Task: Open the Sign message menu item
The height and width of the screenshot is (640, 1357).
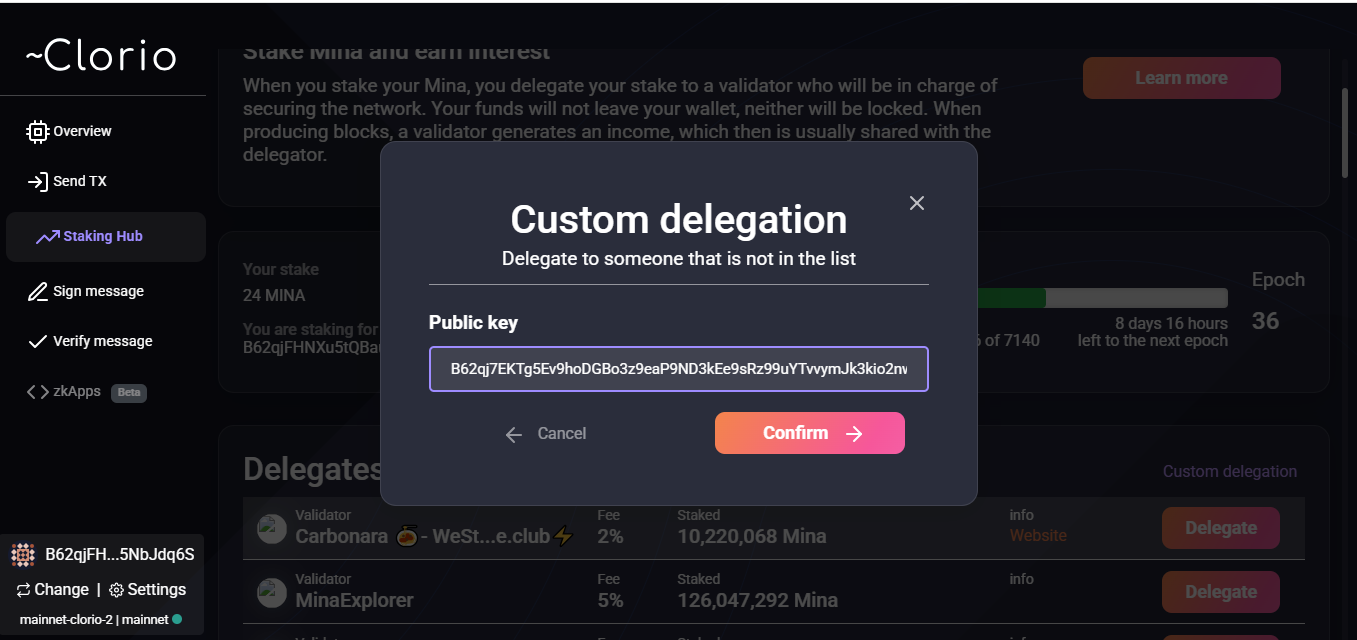Action: pos(96,291)
